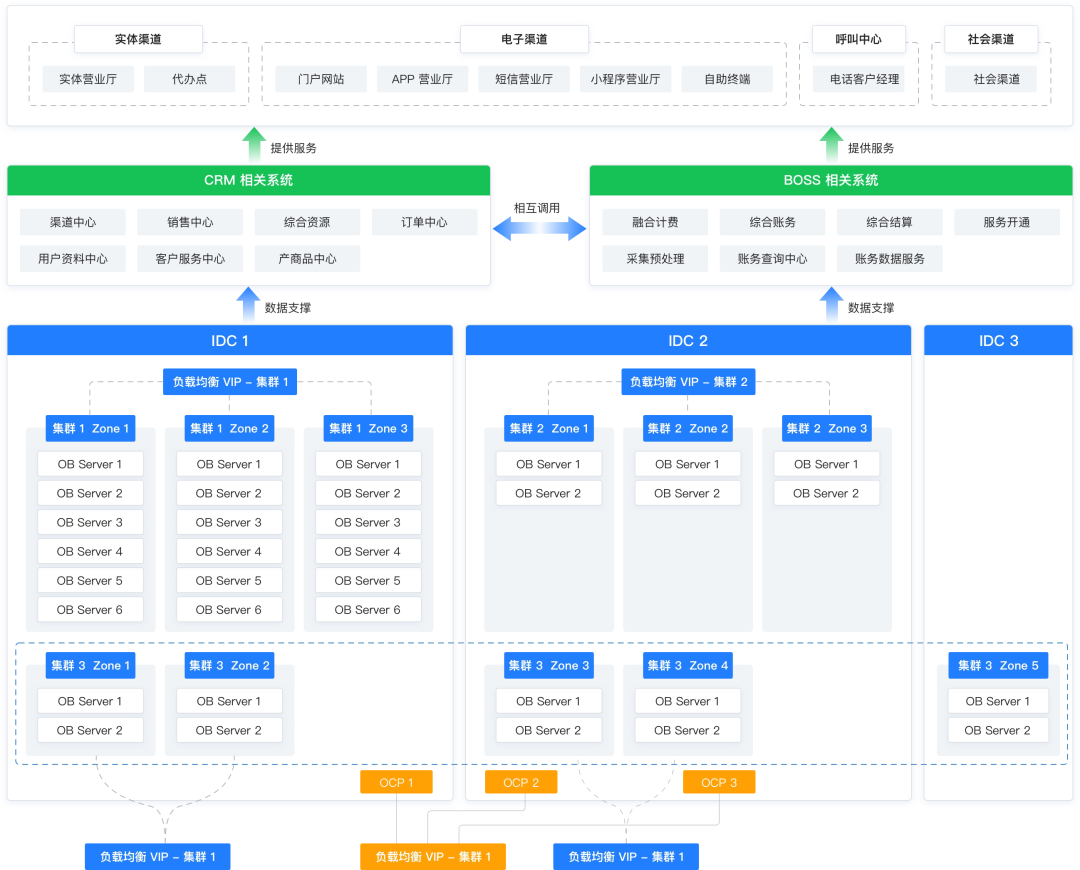Click the 短信营业厅 box
The image size is (1080, 870).
pos(524,79)
